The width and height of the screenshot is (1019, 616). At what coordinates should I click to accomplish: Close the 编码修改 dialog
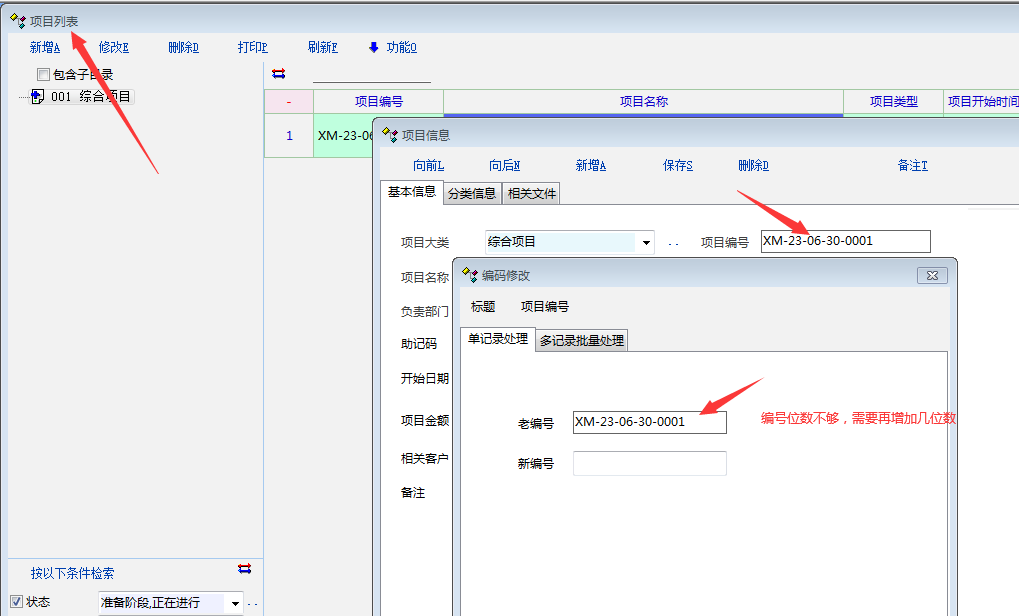point(931,275)
